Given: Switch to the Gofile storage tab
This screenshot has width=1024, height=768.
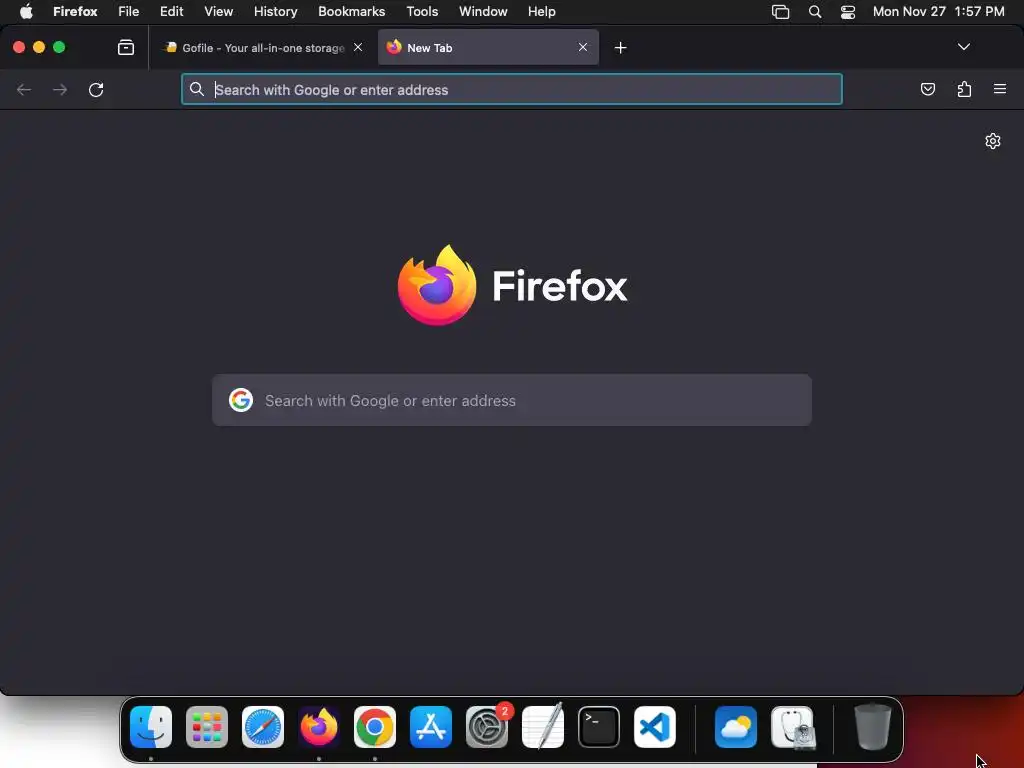Looking at the screenshot, I should (x=263, y=48).
